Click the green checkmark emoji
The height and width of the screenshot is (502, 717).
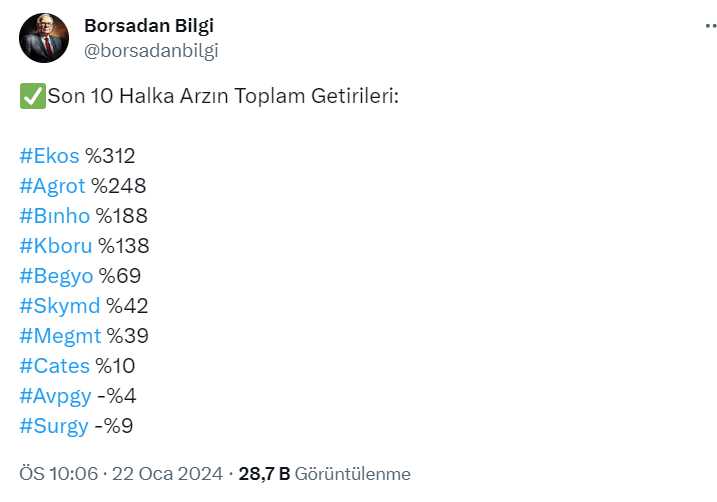(x=31, y=97)
